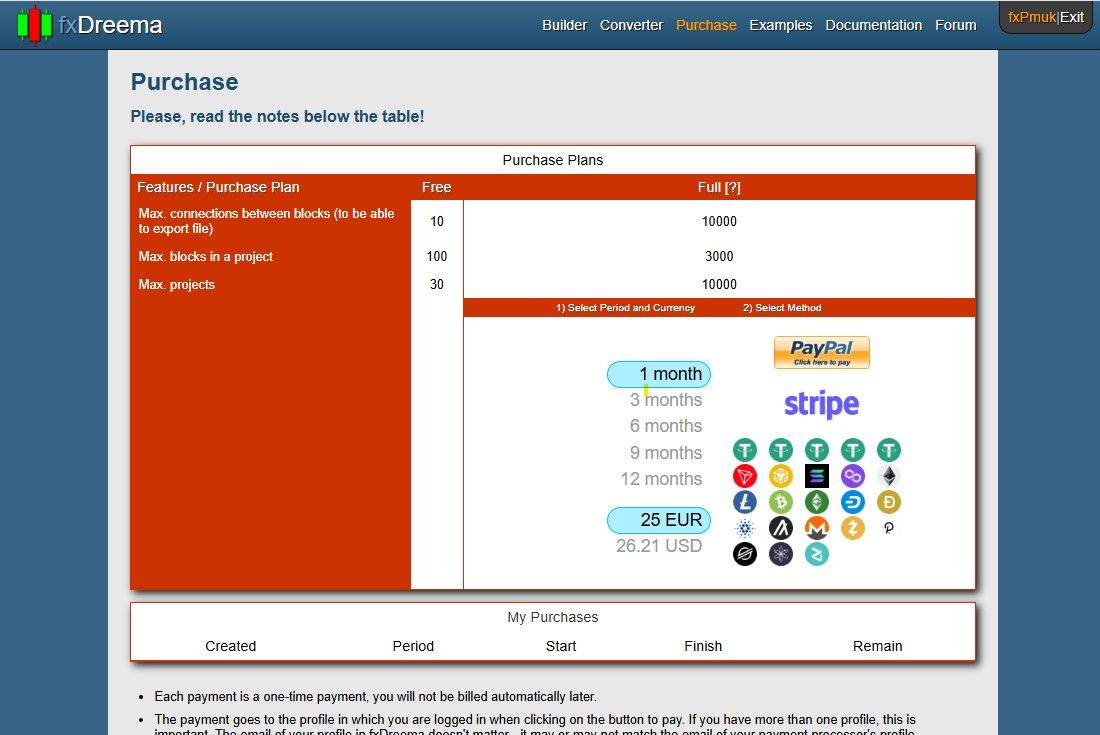
Task: Click the 'Purchase Plans' table title
Action: 553,160
